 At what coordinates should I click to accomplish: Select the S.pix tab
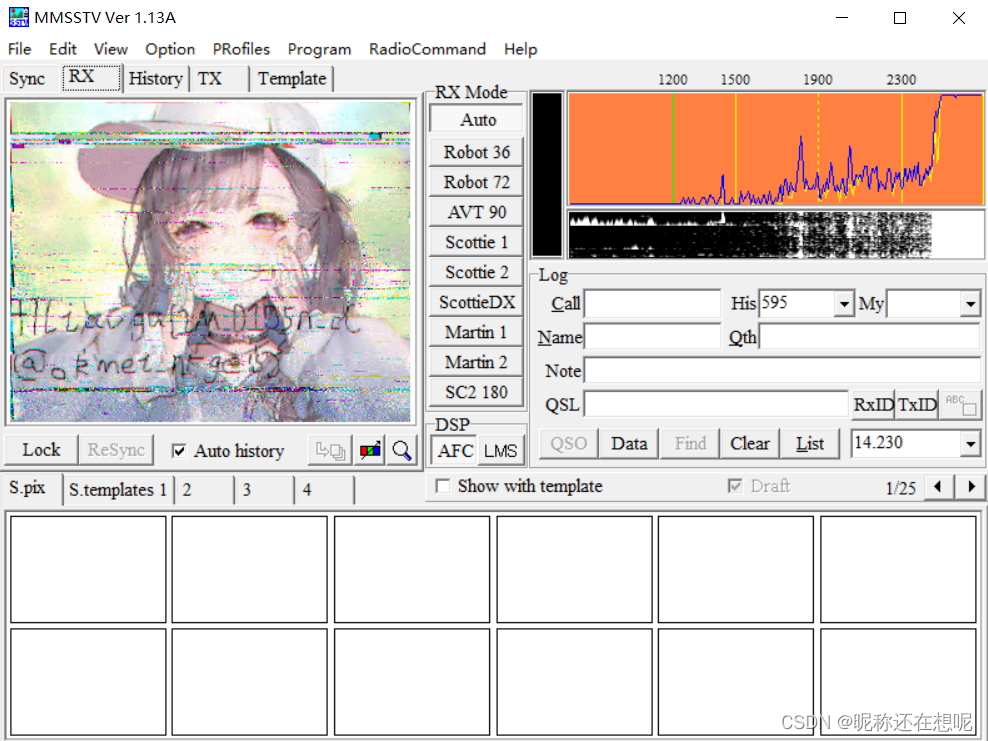coord(31,488)
